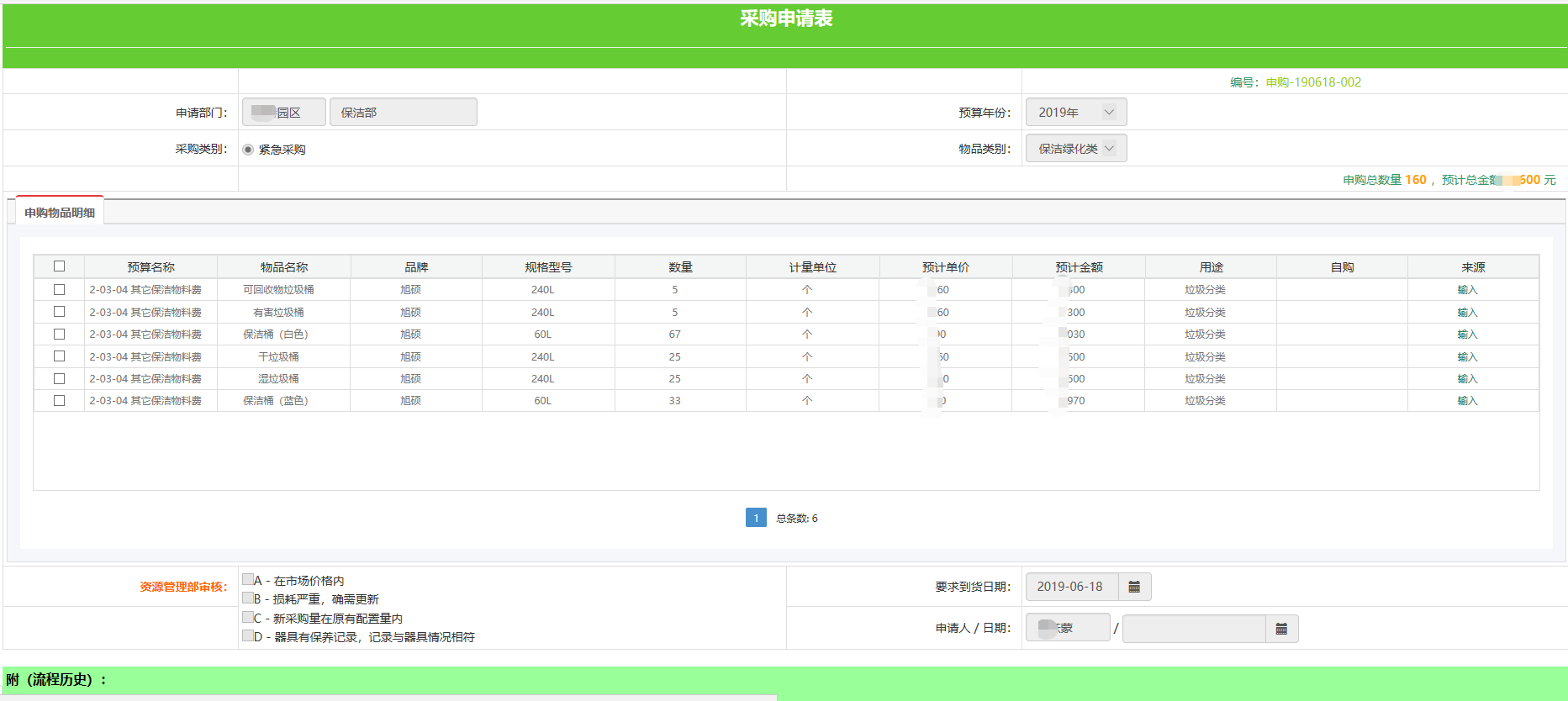Switch to the 申购物品明细 tab
The width and height of the screenshot is (1568, 701).
click(60, 213)
